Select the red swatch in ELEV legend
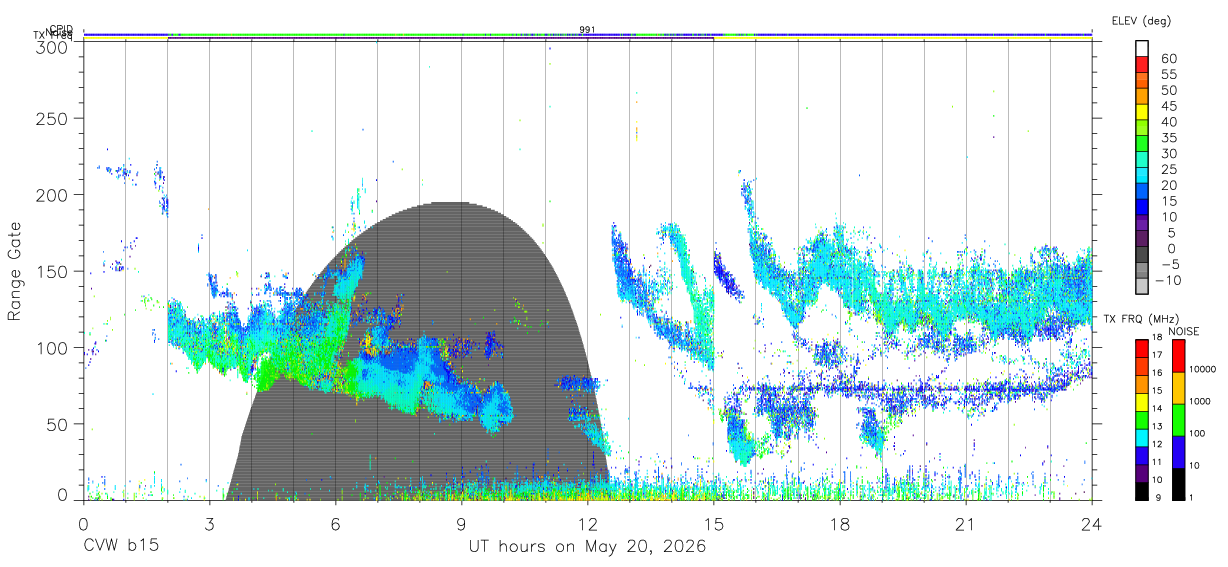1228x567 pixels. [1142, 64]
